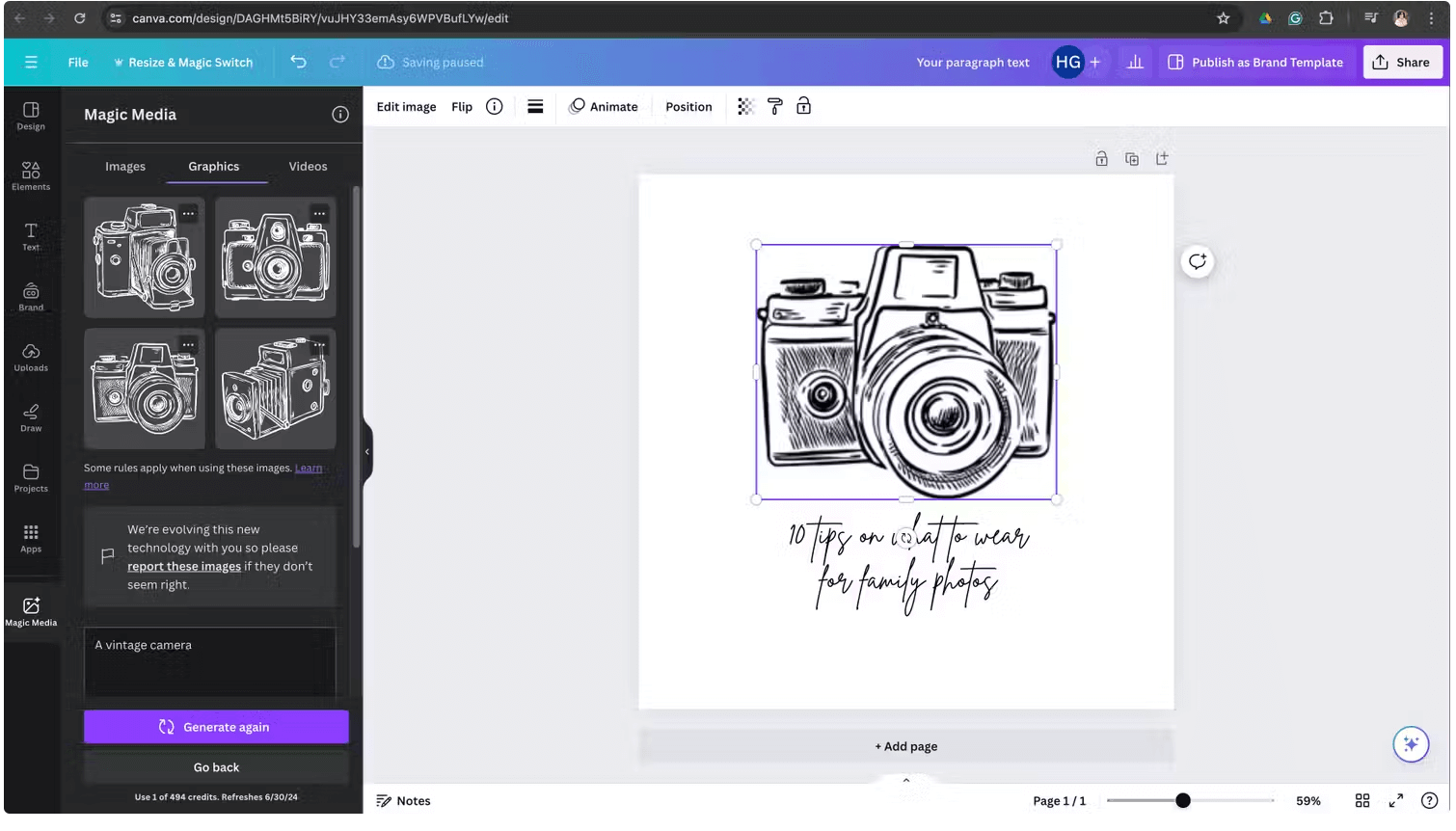1456x831 pixels.
Task: Open grid view in the status bar
Action: 1362,800
